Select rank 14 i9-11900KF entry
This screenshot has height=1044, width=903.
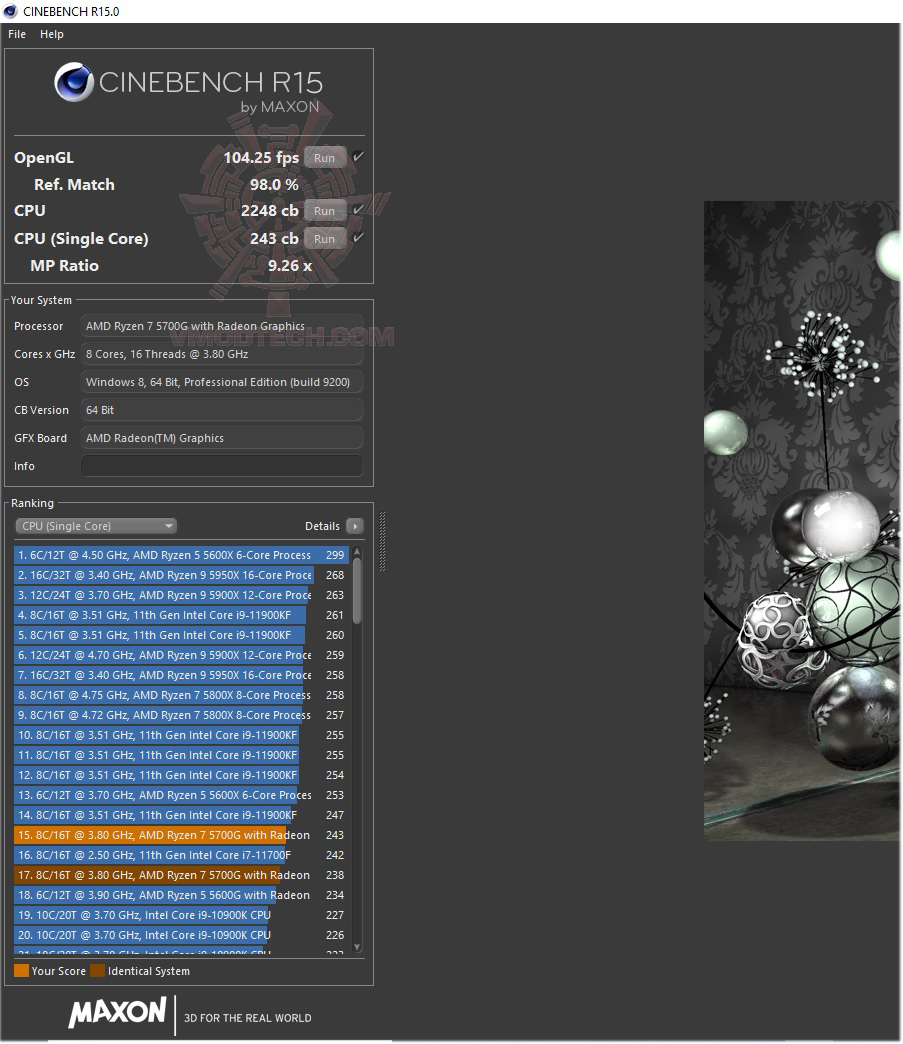point(181,815)
